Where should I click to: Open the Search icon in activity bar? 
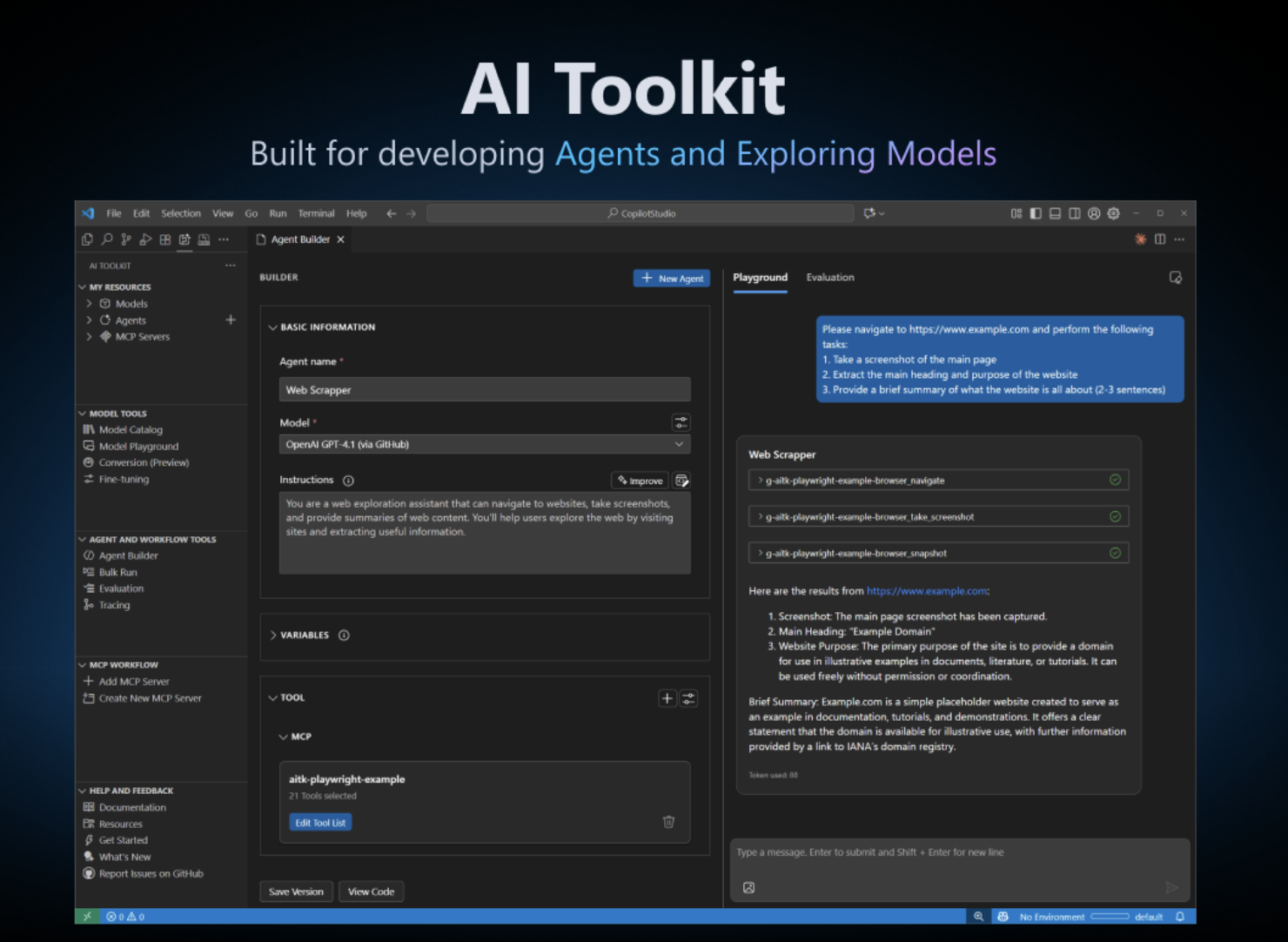(106, 239)
